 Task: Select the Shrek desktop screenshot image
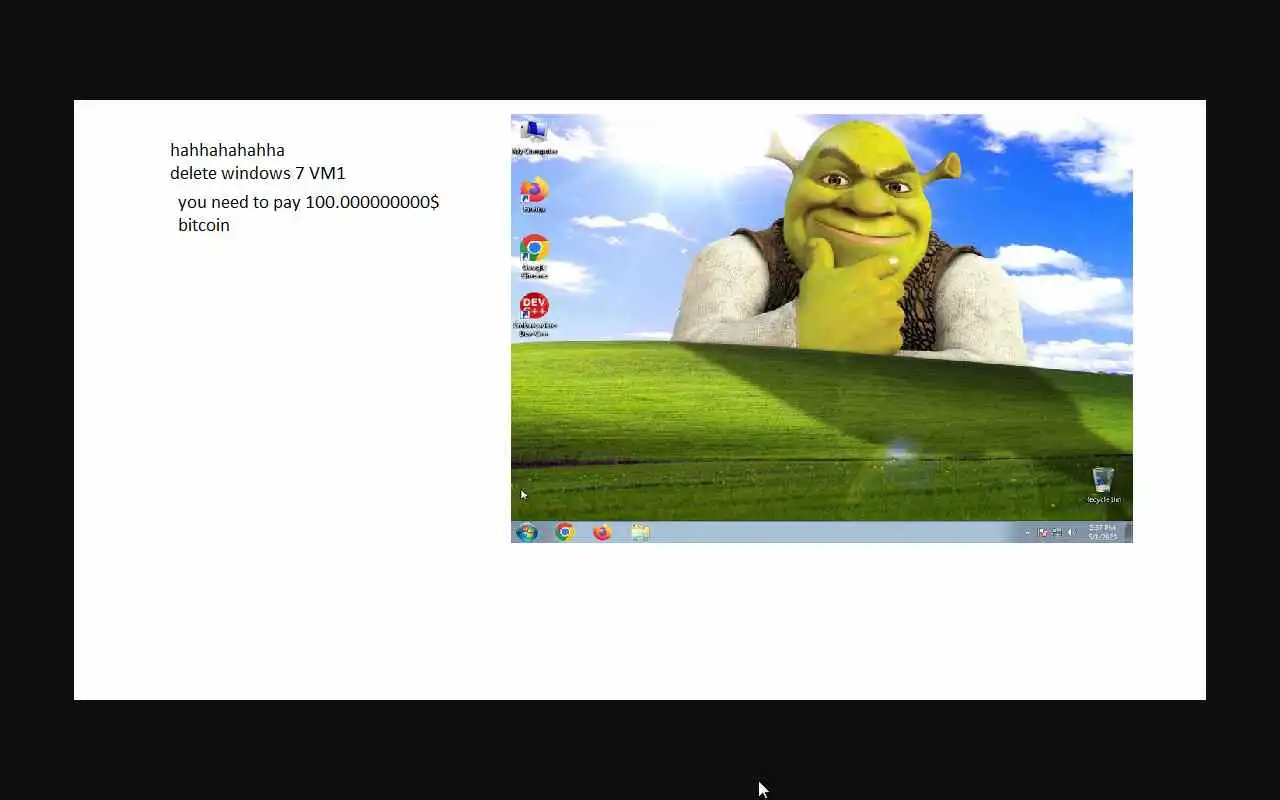tap(822, 328)
